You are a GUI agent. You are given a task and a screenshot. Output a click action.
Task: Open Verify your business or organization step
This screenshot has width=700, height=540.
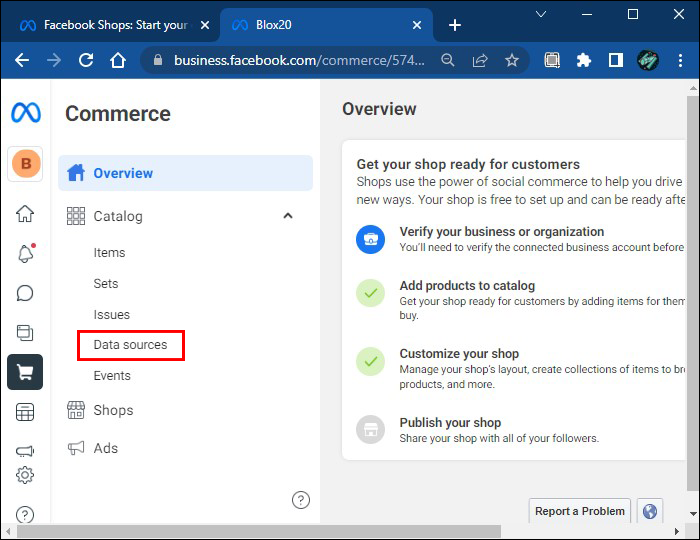501,232
